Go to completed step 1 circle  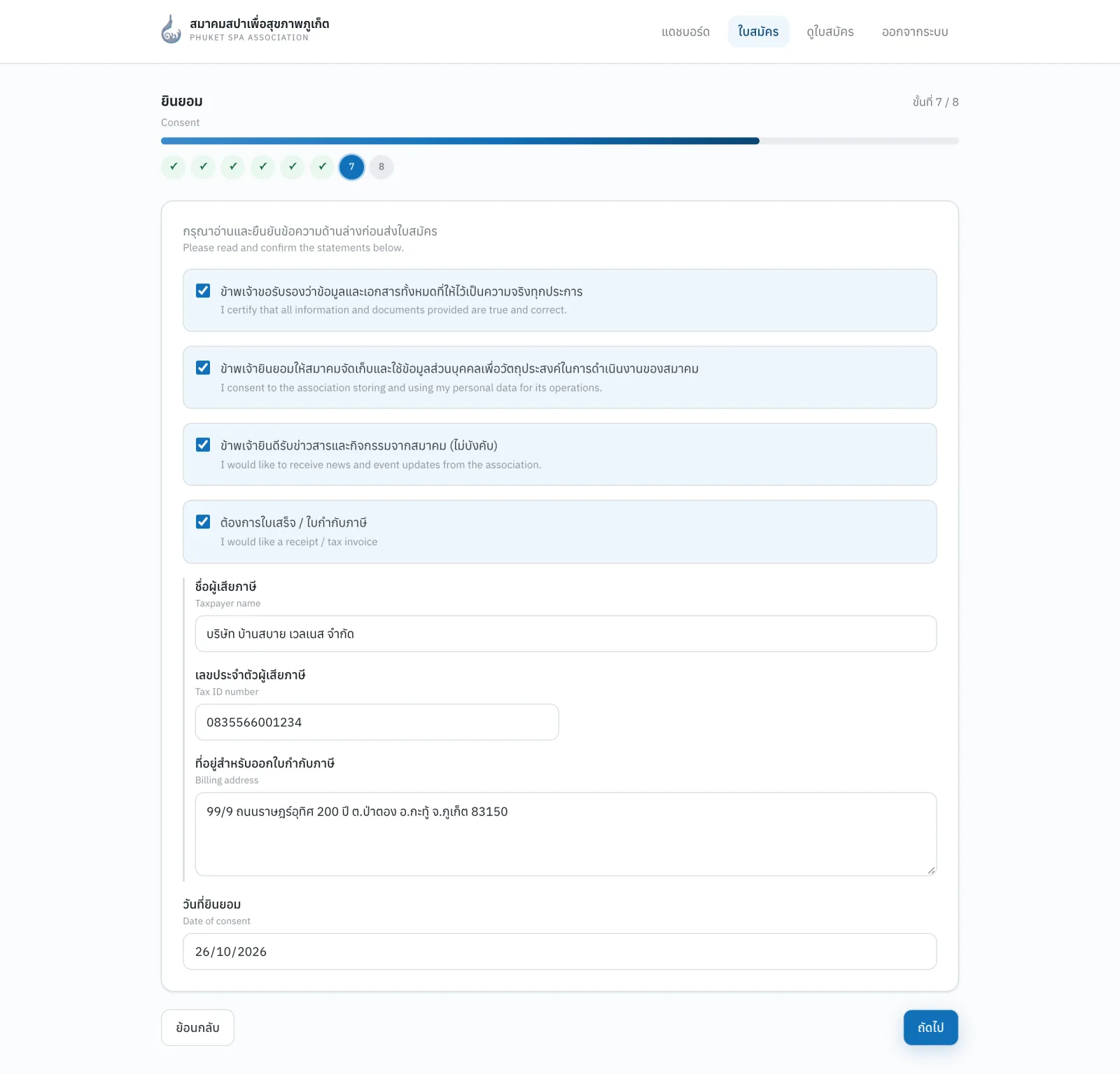pos(173,167)
